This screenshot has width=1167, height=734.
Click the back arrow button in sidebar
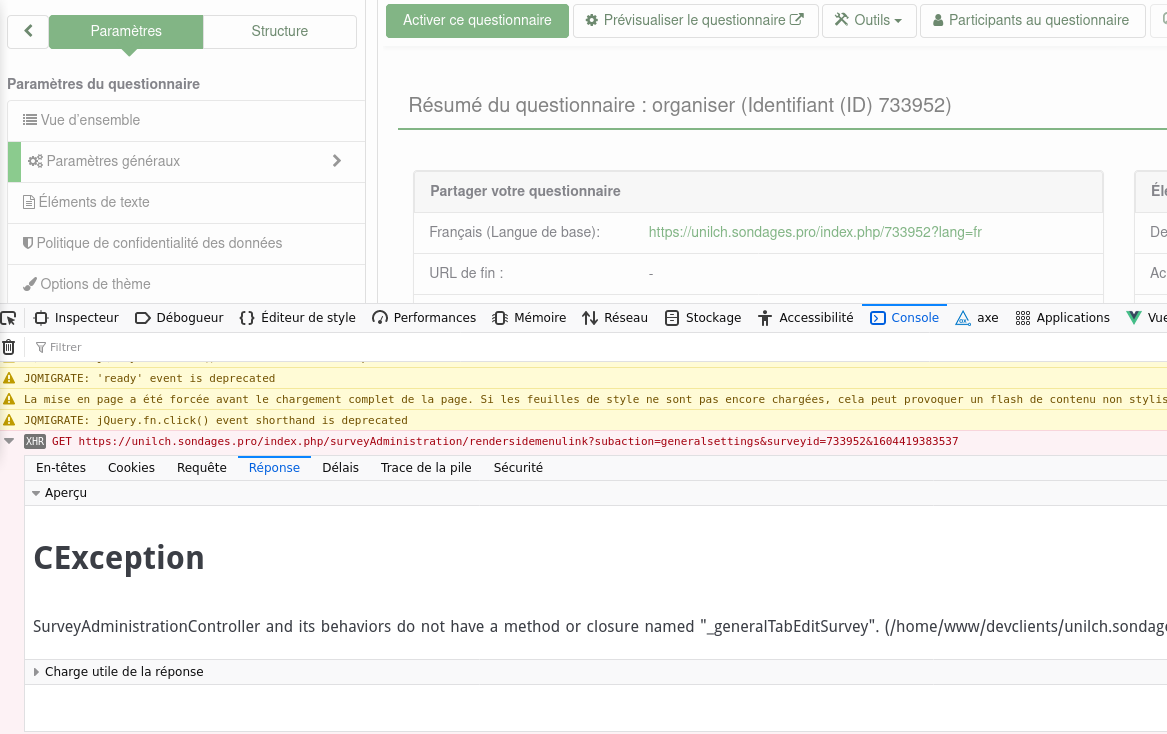28,31
